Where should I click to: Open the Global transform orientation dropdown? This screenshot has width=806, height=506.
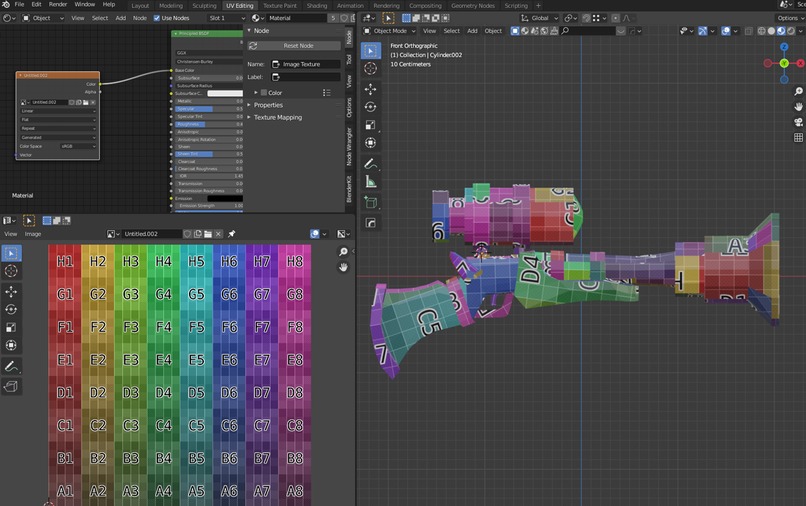540,18
